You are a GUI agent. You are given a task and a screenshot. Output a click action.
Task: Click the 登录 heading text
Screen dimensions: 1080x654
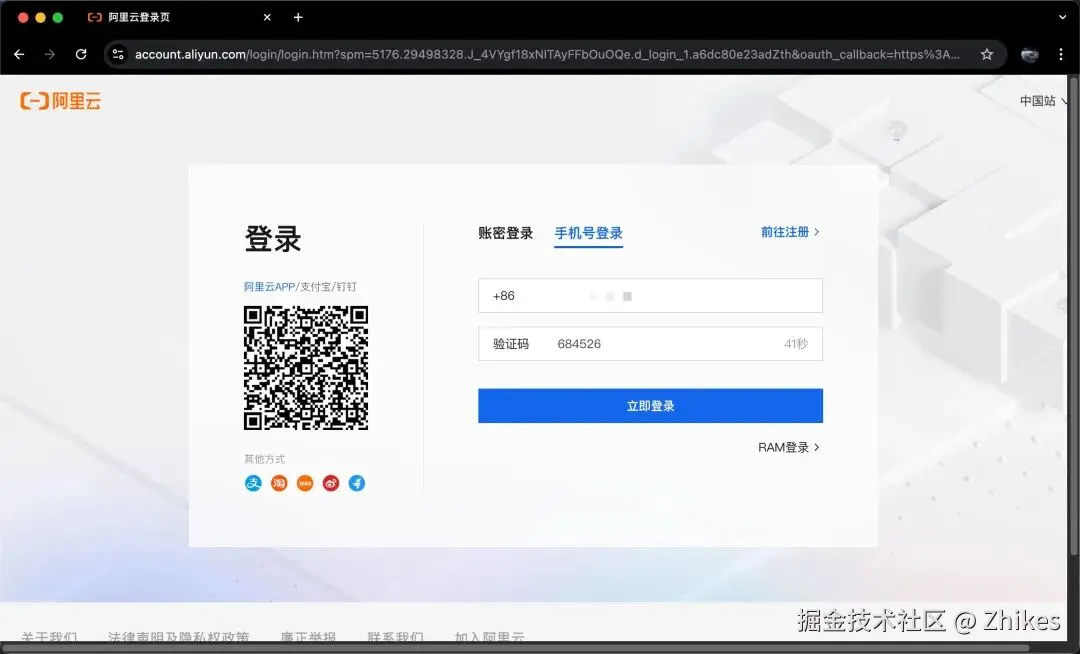(273, 239)
